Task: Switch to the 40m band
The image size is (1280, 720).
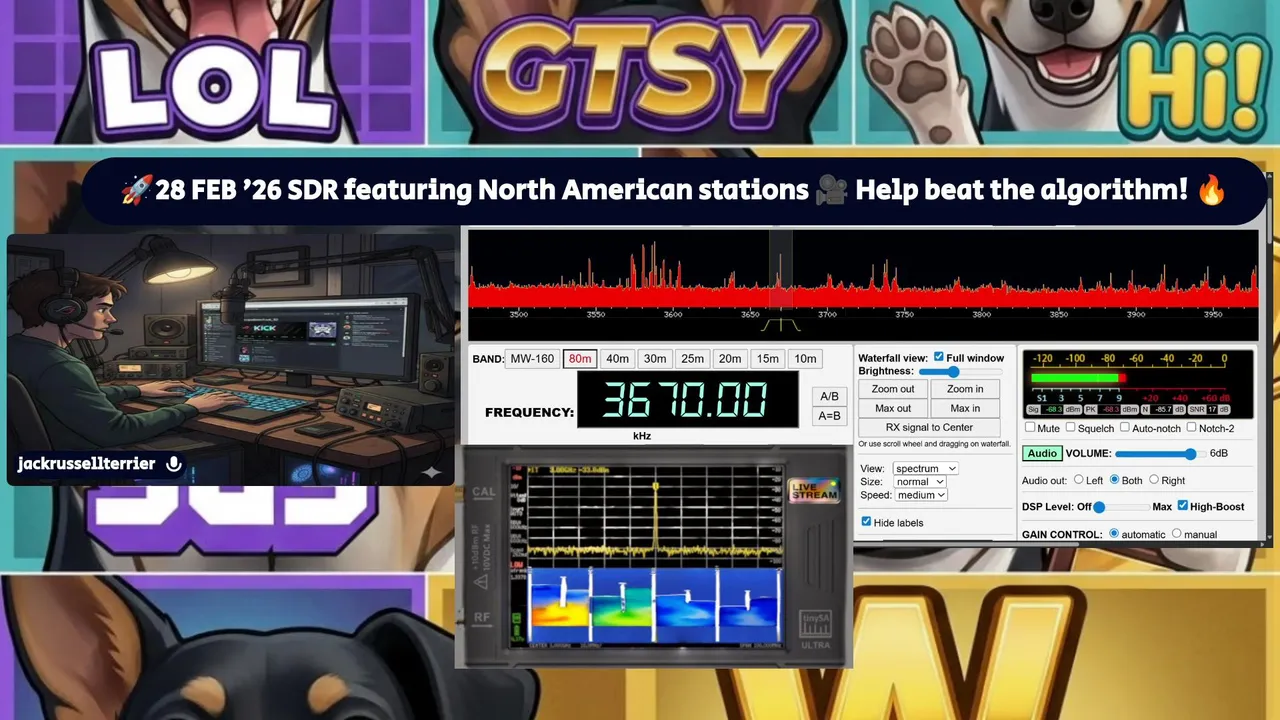Action: [x=617, y=359]
